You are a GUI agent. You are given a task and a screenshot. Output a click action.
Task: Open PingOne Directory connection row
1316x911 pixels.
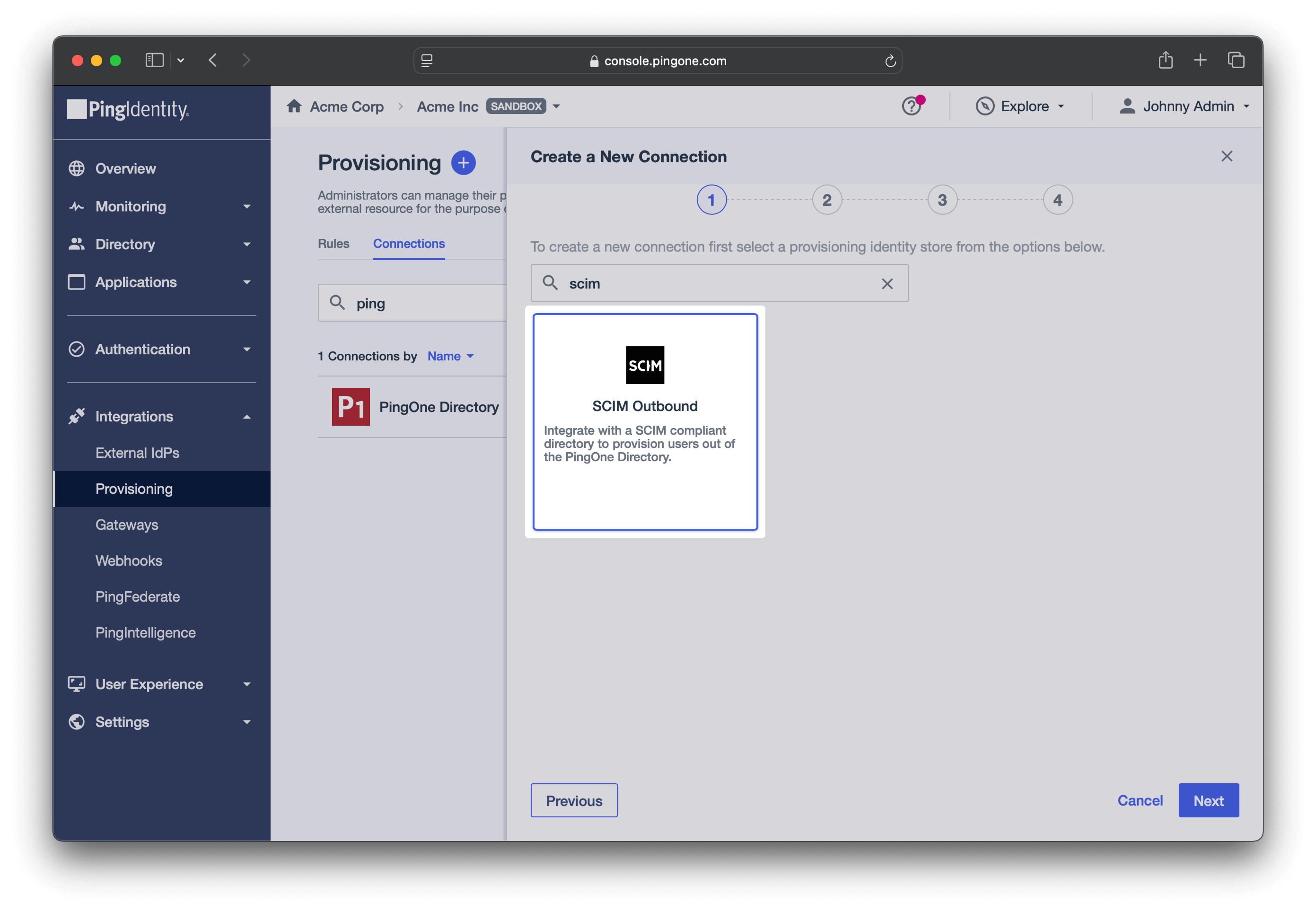coord(412,406)
